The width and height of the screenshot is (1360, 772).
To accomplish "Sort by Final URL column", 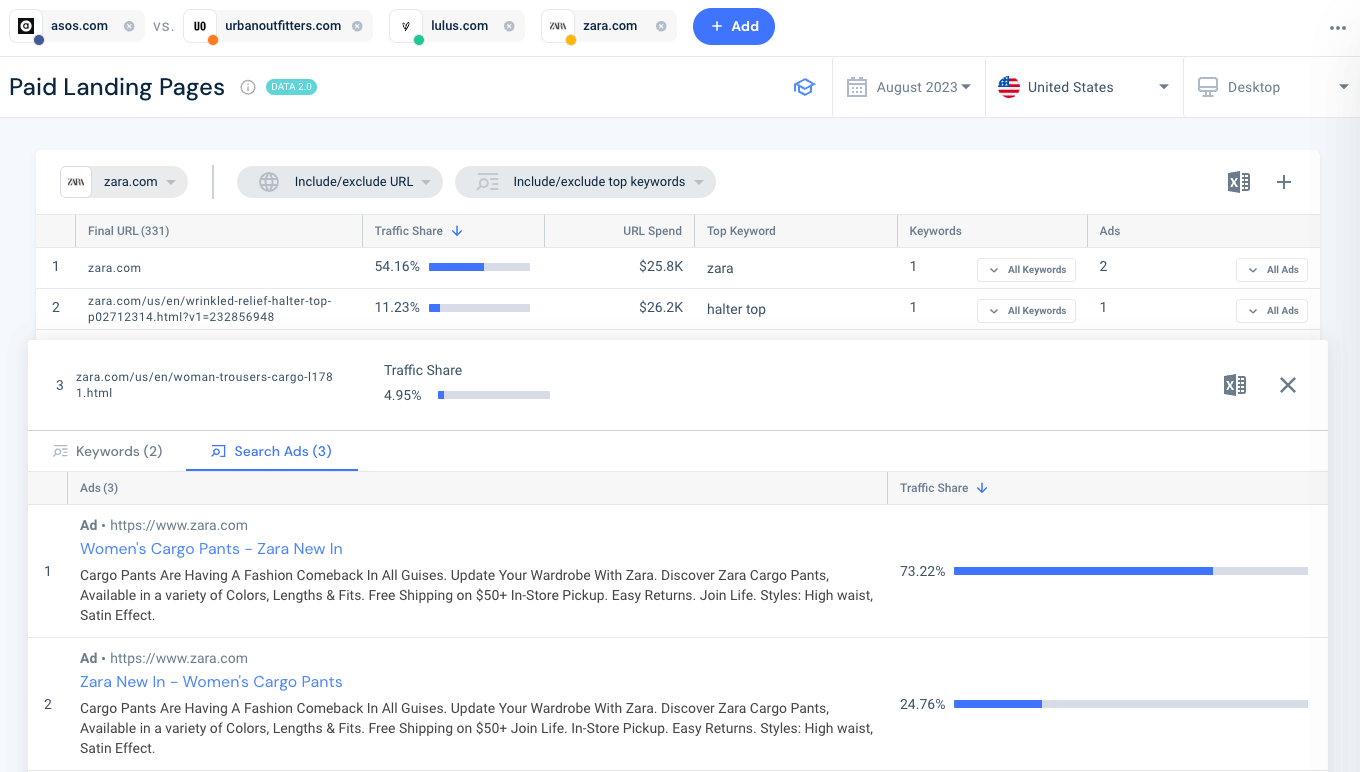I will 128,231.
